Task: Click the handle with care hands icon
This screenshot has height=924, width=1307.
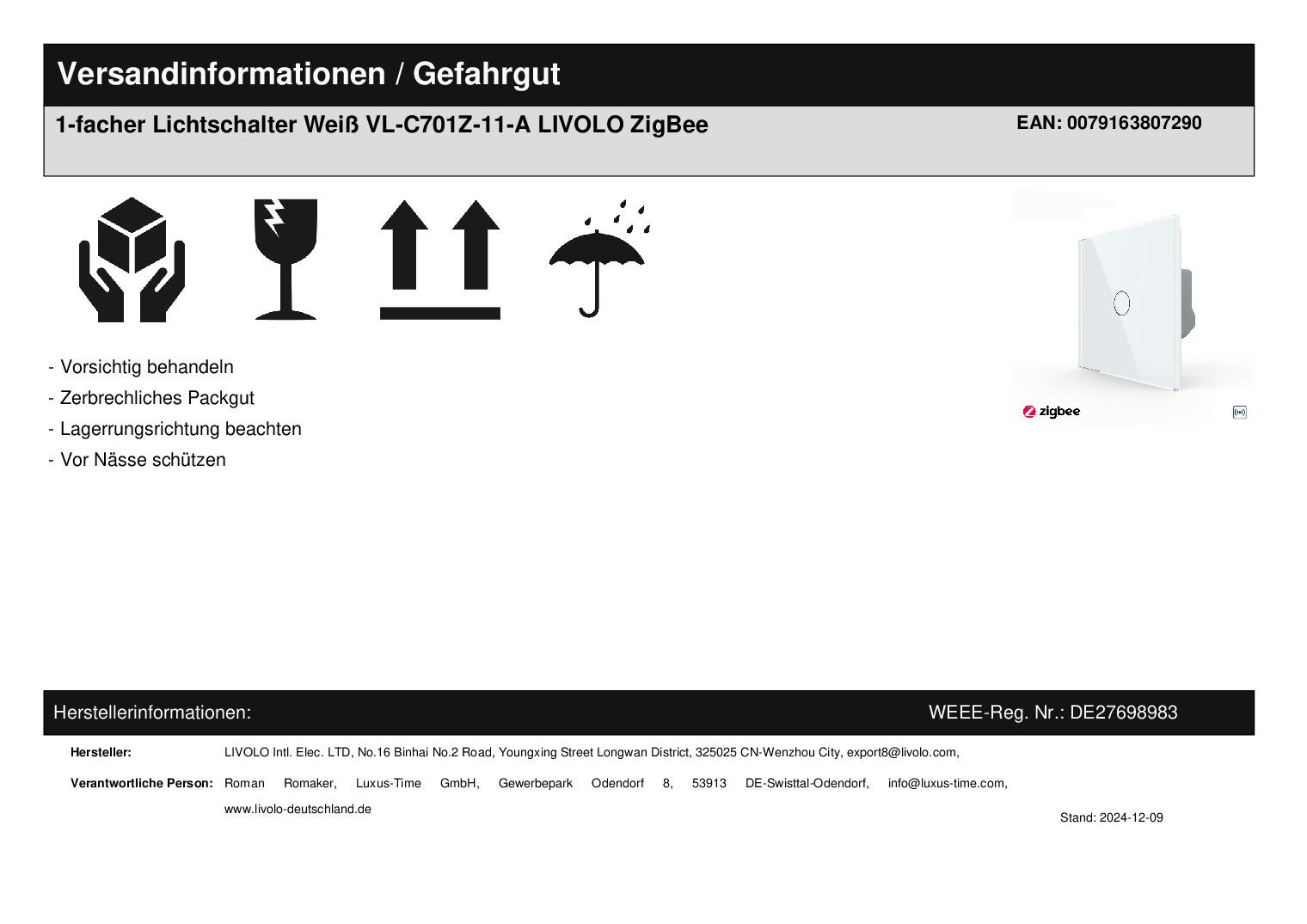Action: pos(132,260)
